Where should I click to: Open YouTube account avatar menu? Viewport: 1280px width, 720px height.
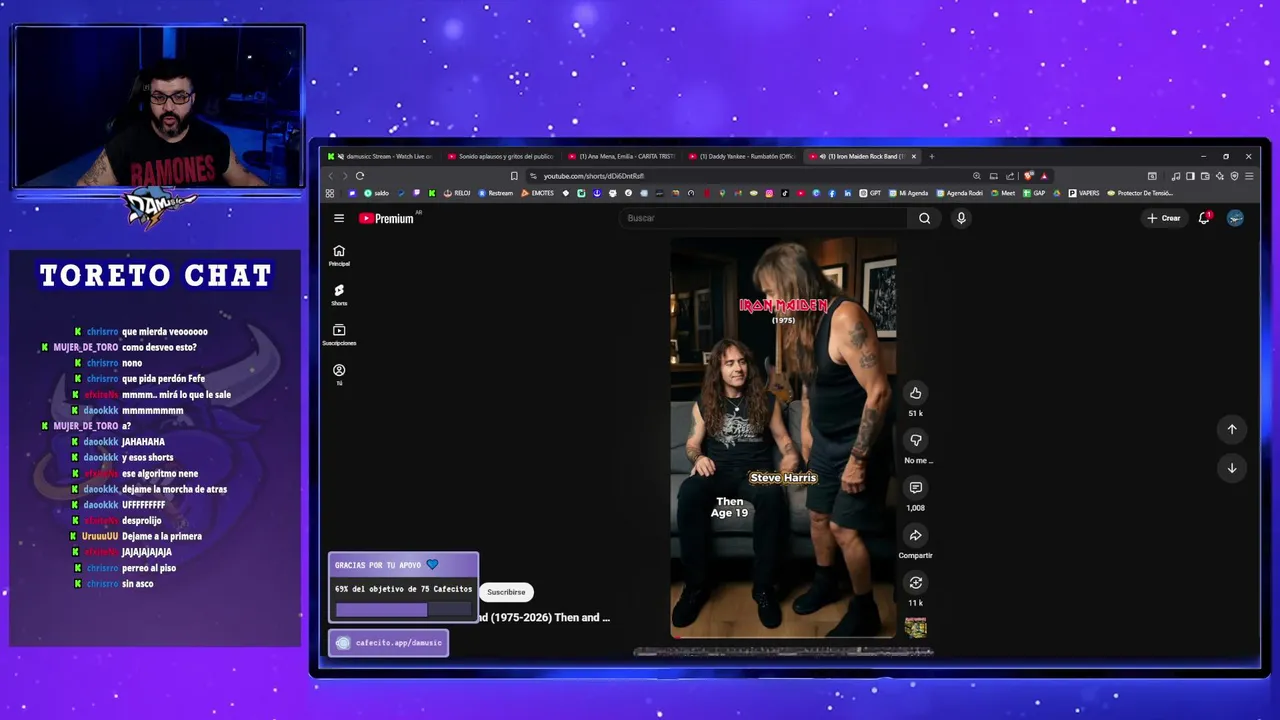(x=1235, y=218)
